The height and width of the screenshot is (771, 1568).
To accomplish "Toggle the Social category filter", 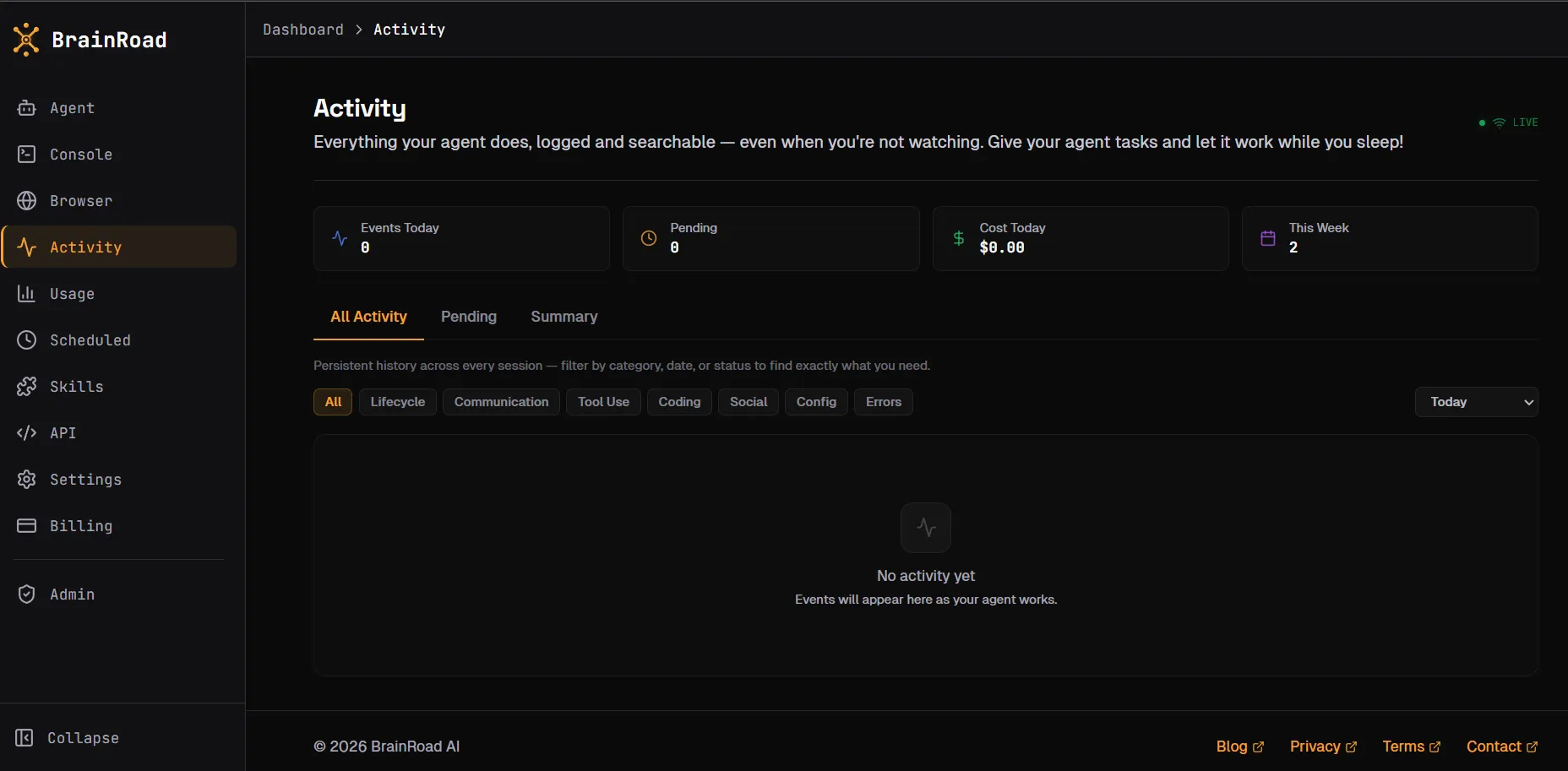I will (x=749, y=402).
